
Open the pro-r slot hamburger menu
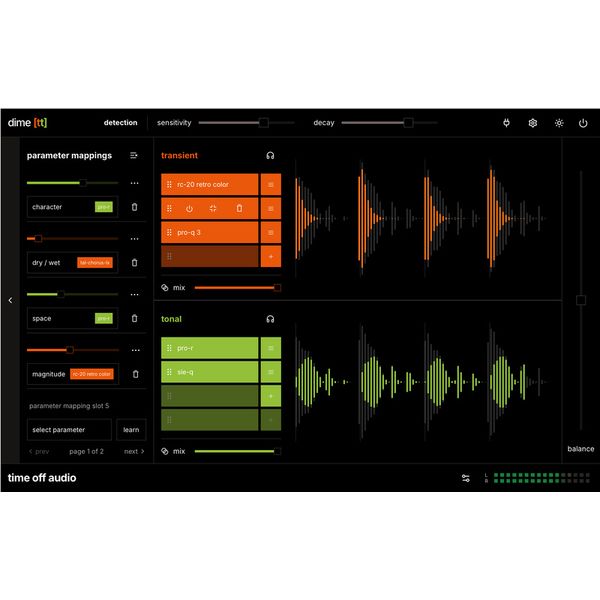tap(271, 348)
